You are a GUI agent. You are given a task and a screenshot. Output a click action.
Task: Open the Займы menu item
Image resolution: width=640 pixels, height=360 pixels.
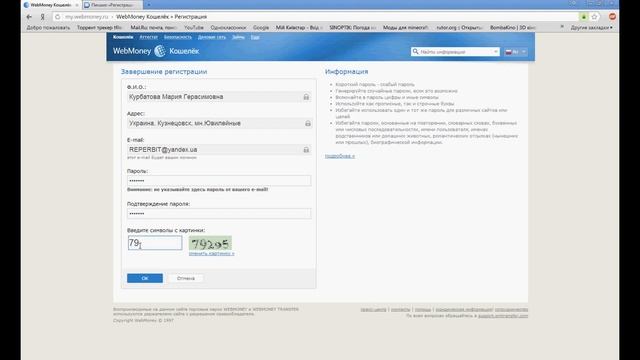238,37
